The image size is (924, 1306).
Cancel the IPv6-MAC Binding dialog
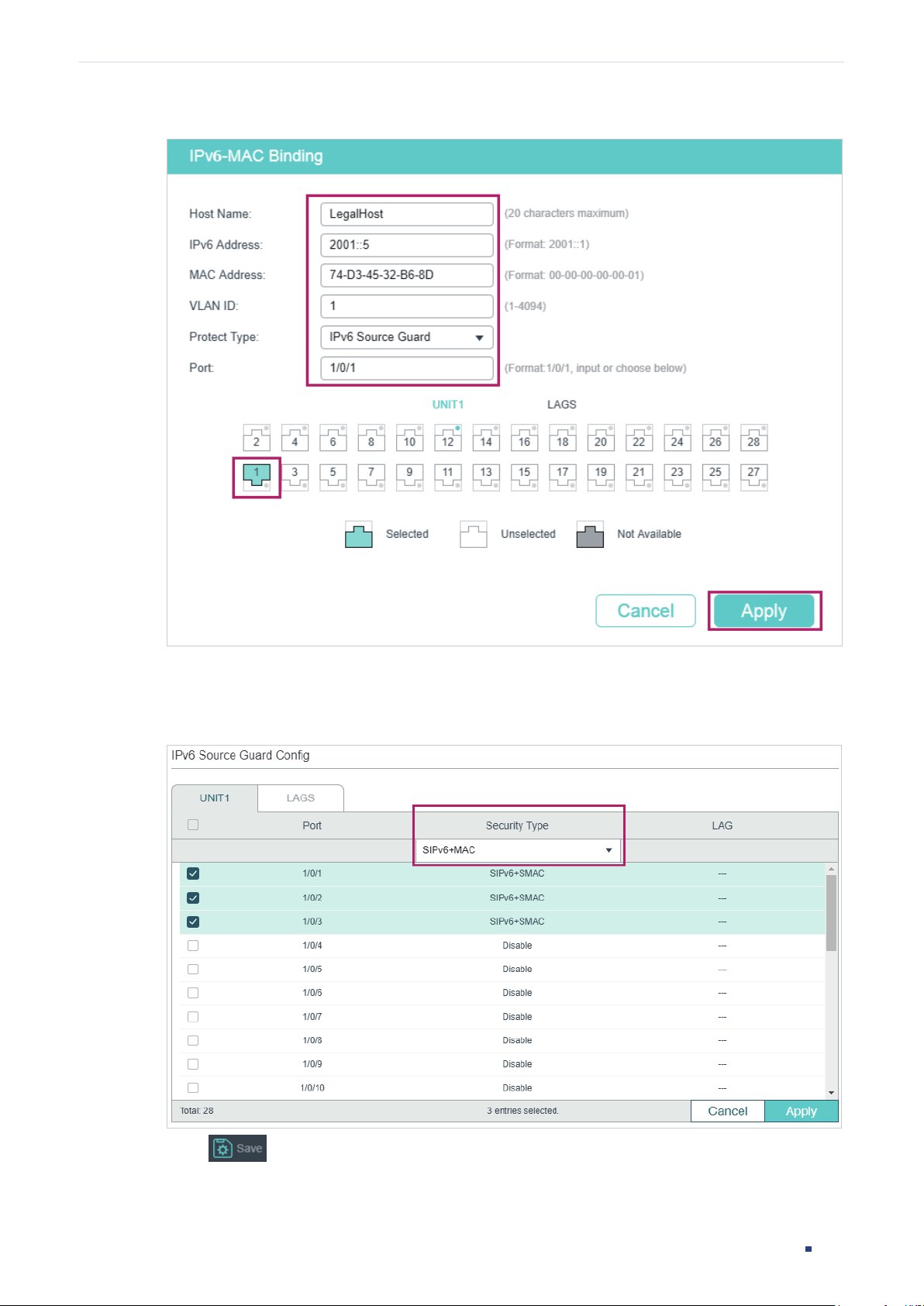(646, 611)
